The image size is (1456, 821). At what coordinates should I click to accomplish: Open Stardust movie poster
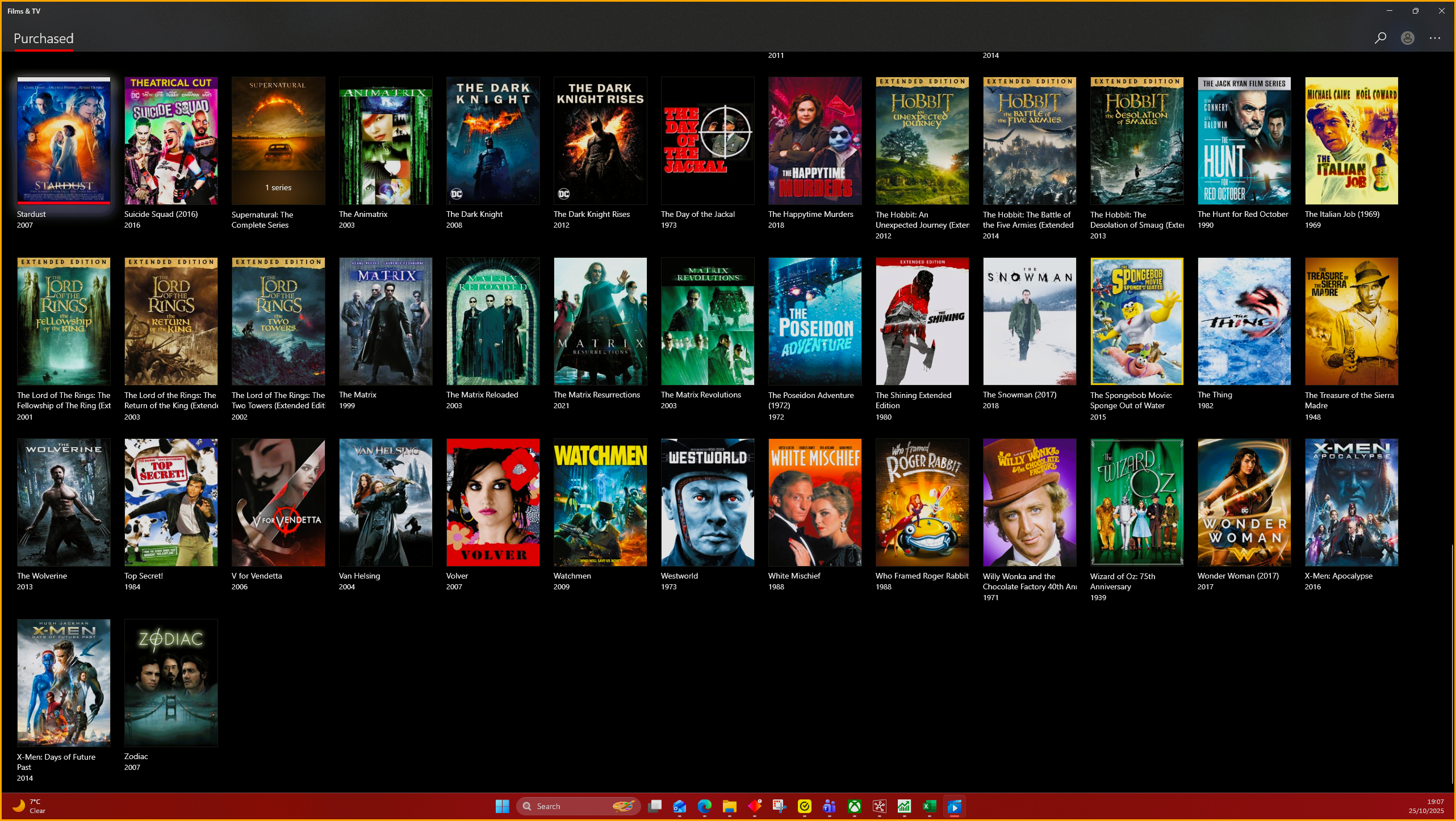[64, 141]
